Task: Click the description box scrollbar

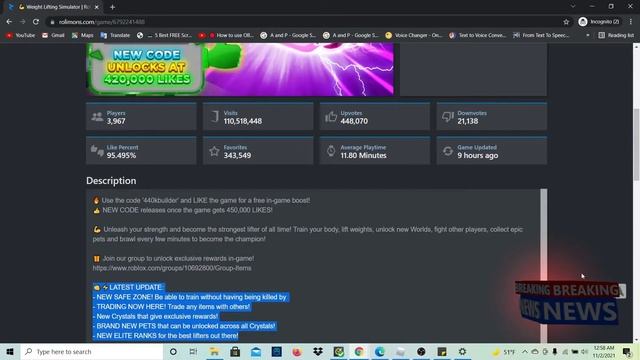Action: 544,265
